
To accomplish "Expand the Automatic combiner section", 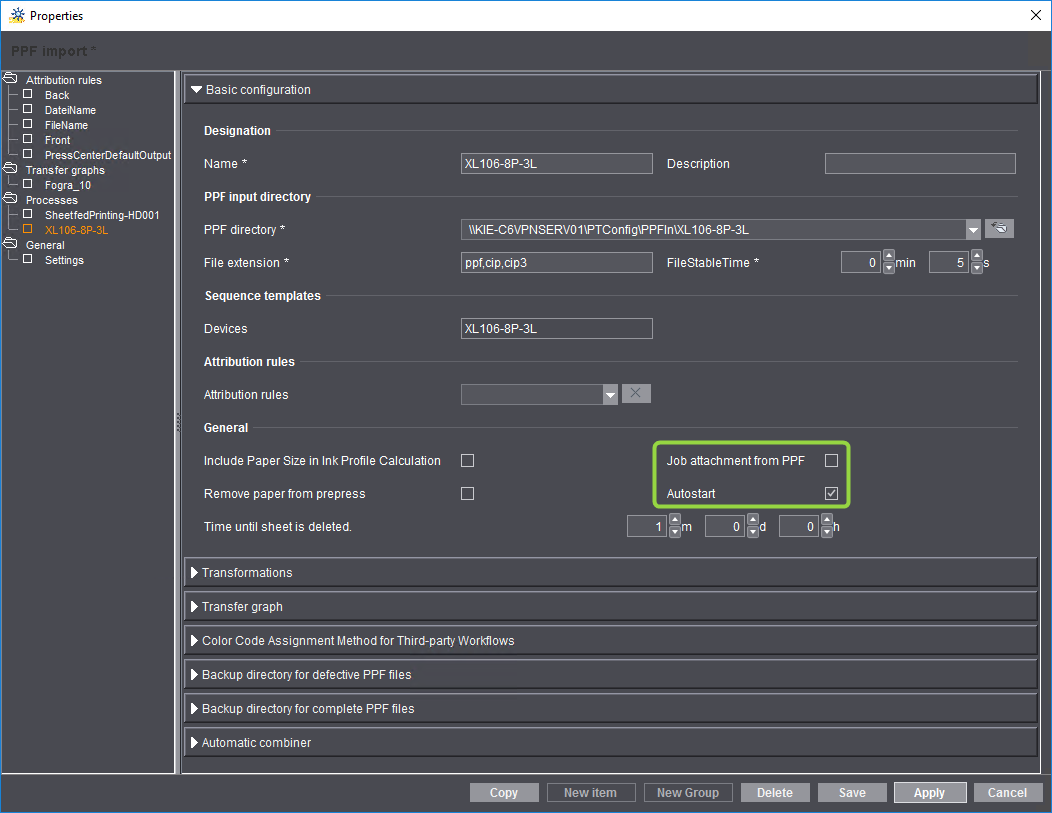I will coord(196,742).
